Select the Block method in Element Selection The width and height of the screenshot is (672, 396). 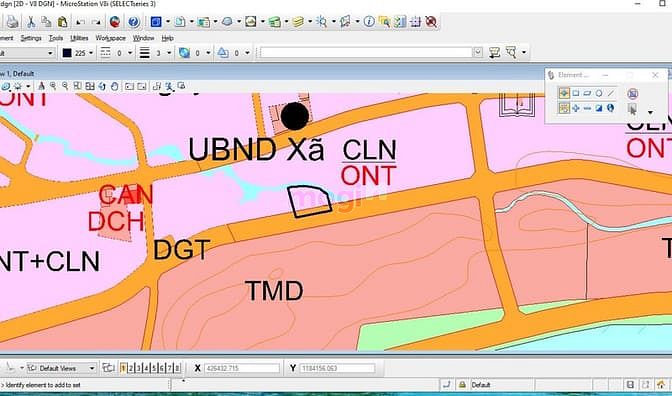[576, 93]
